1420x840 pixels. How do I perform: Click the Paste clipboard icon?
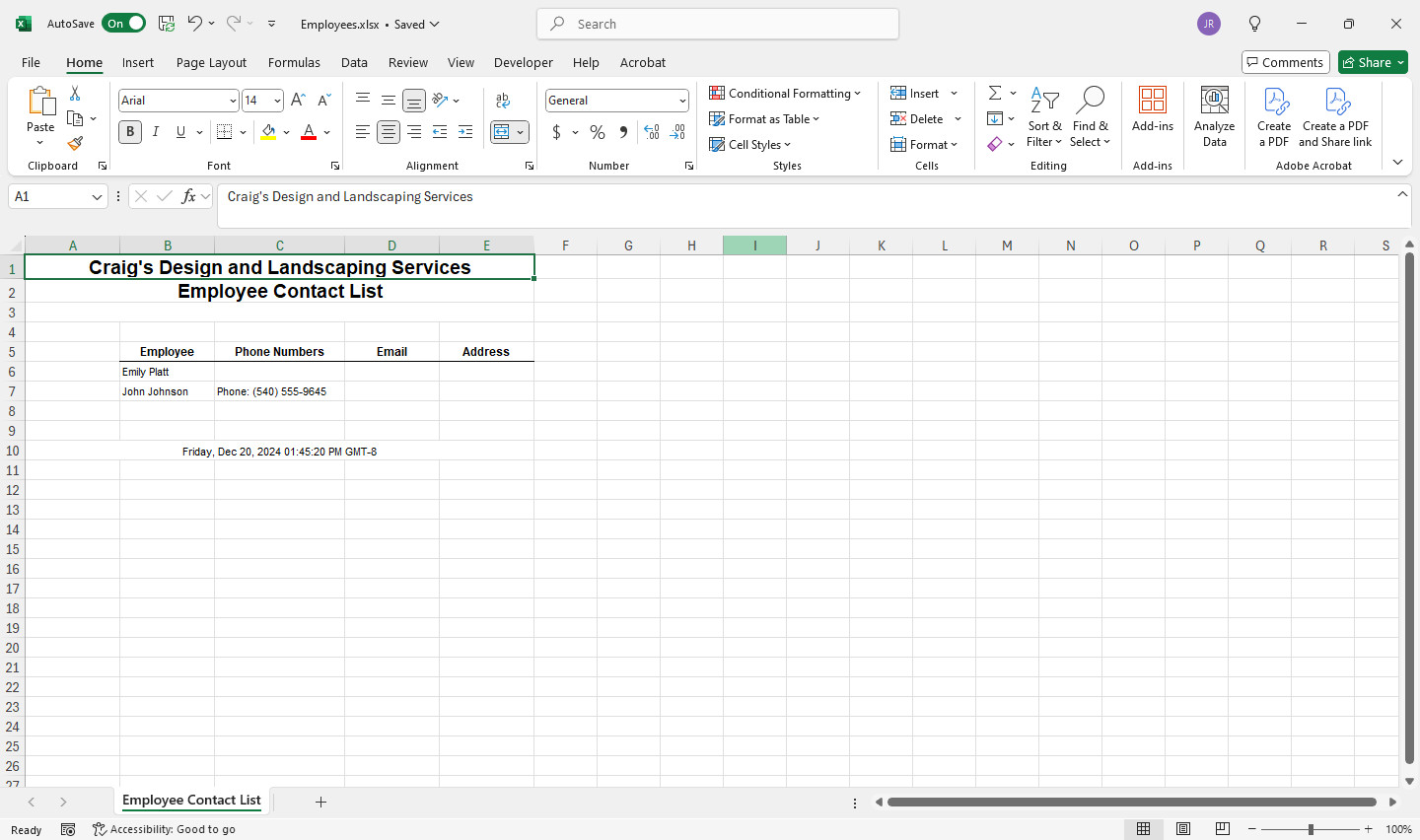[40, 102]
